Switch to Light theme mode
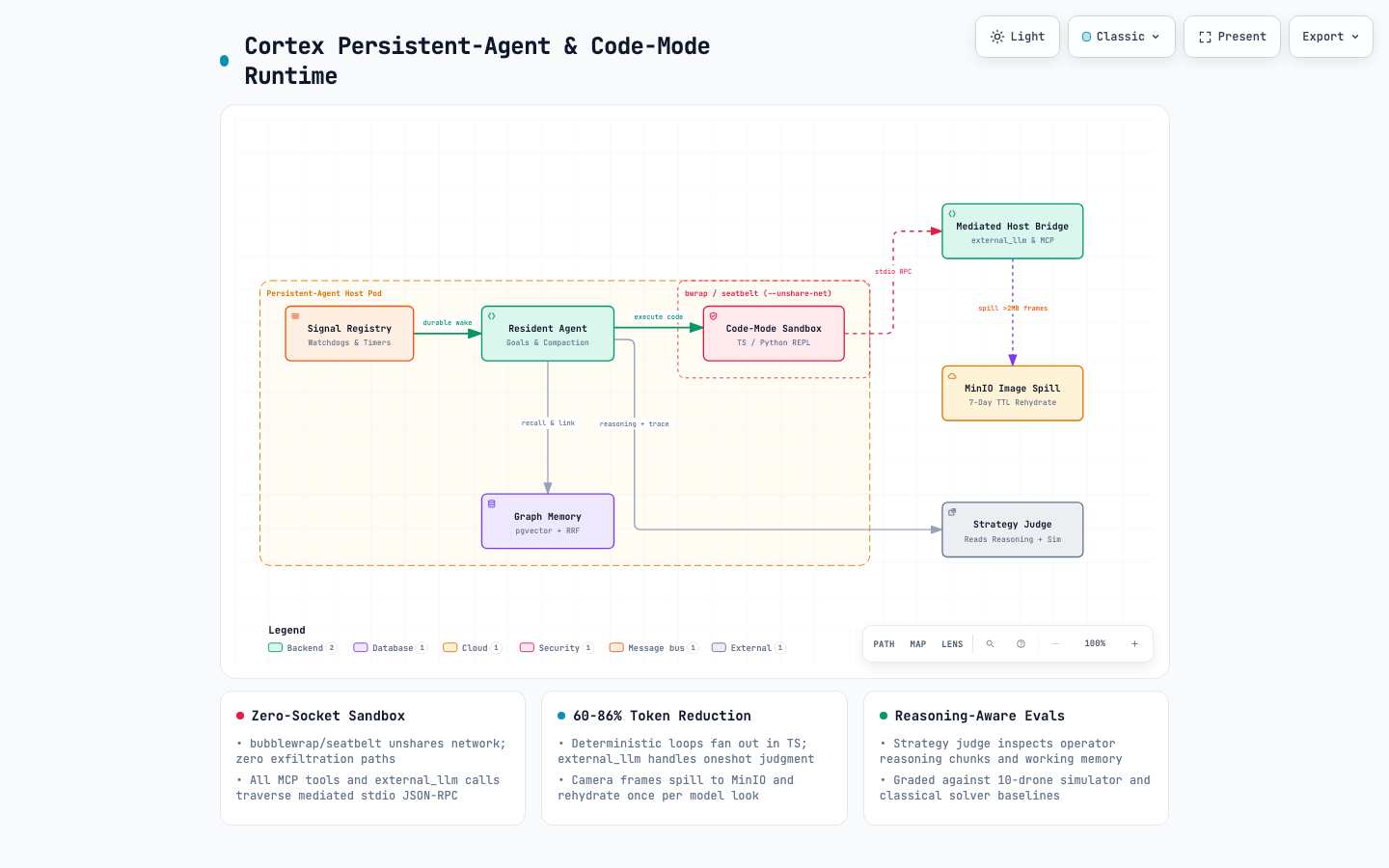 tap(1018, 37)
